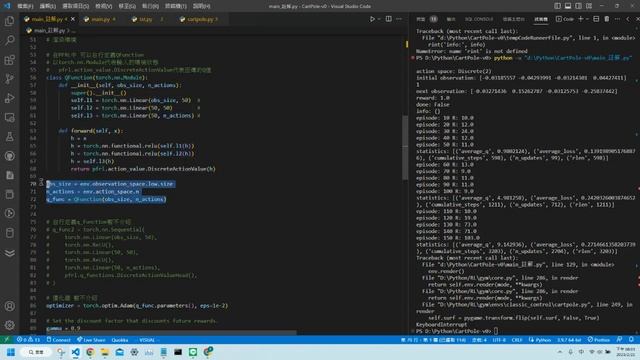Open the Run and Debug view
The image size is (640, 360).
(x=9, y=98)
